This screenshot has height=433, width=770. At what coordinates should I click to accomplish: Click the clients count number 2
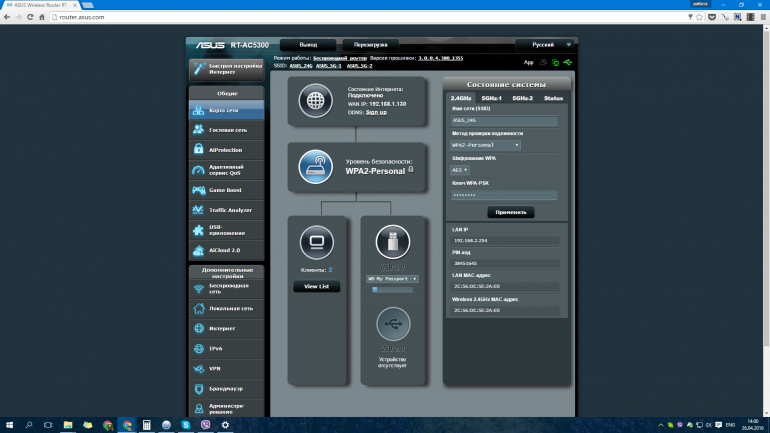click(330, 270)
